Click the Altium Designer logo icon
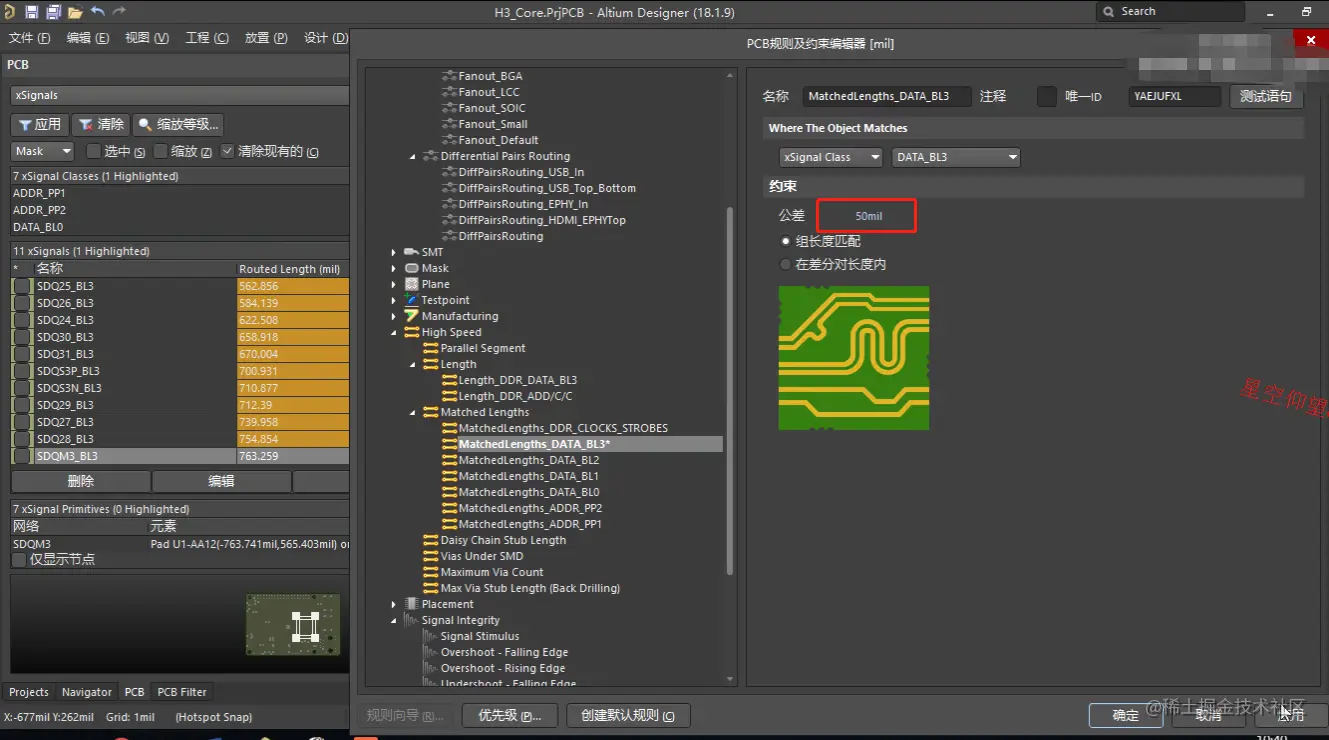1329x740 pixels. click(x=9, y=12)
